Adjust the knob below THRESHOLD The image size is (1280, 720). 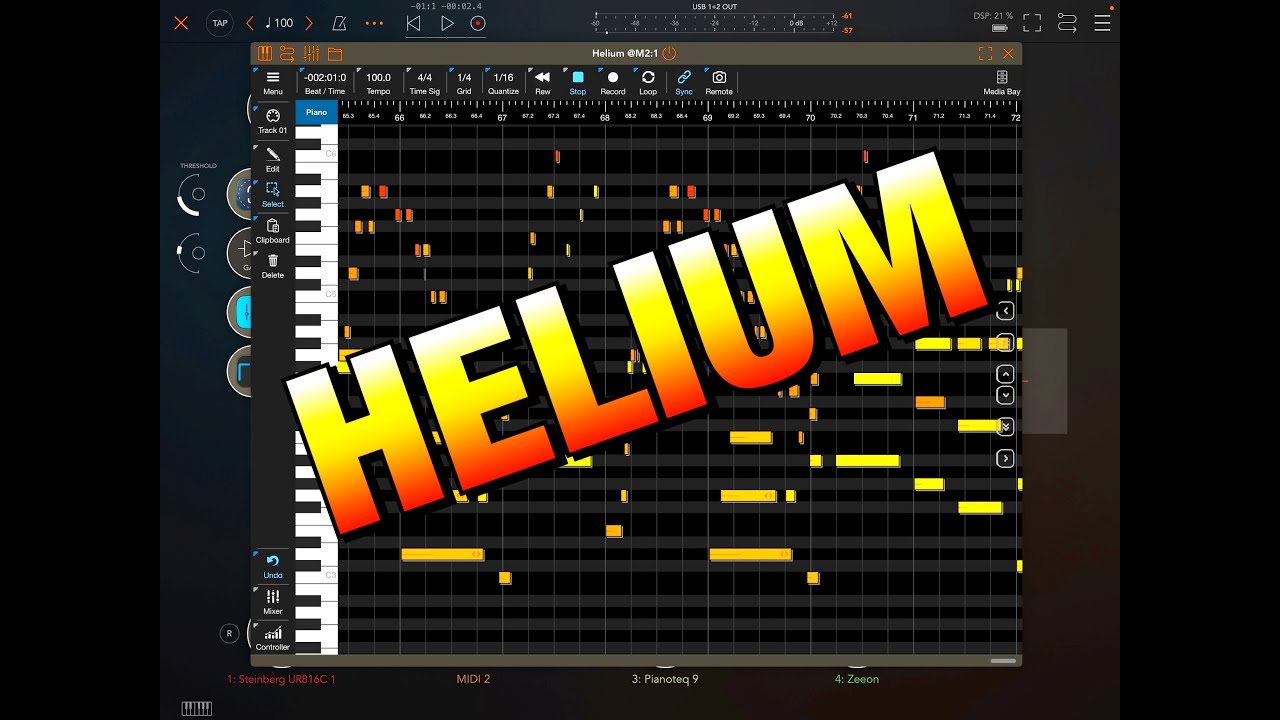pos(192,253)
